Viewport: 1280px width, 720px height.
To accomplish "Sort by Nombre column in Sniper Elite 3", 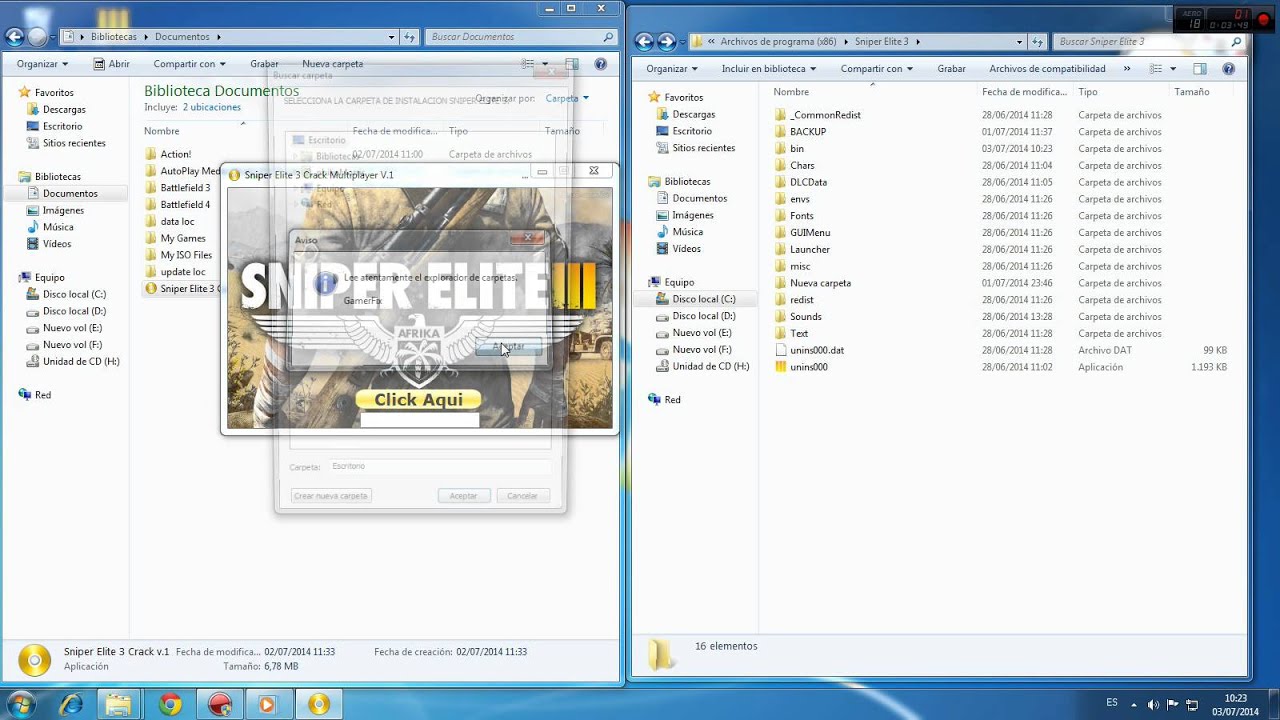I will tap(791, 92).
